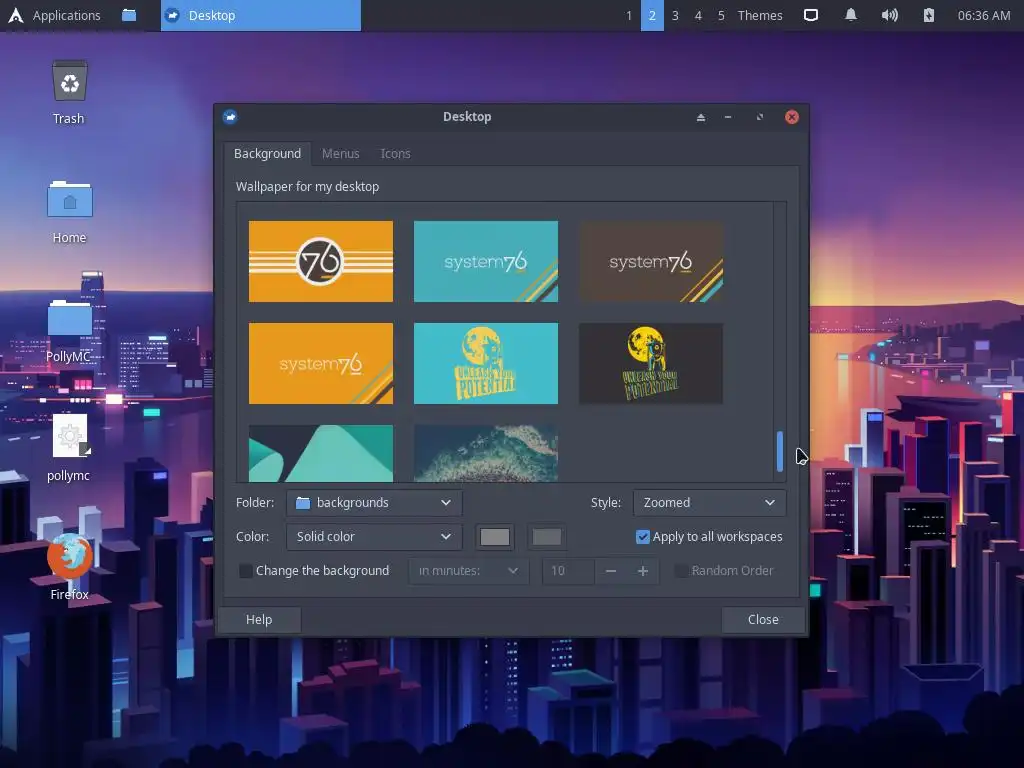Decrease minutes with the minus button

[611, 571]
